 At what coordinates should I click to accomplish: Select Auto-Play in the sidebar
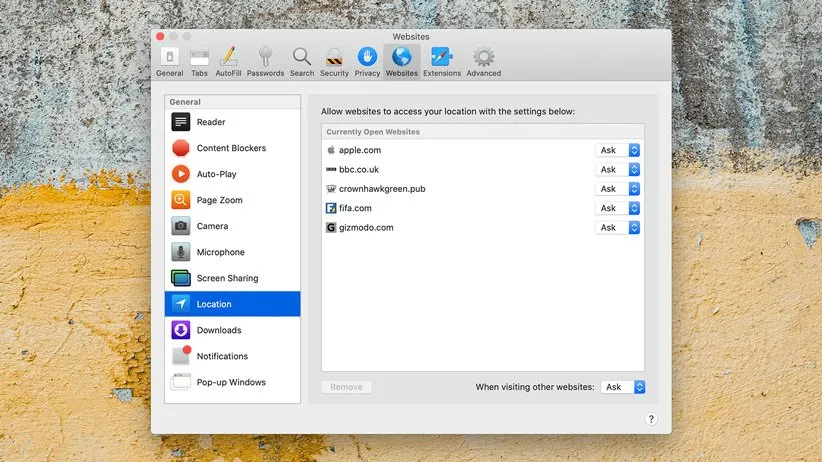216,174
